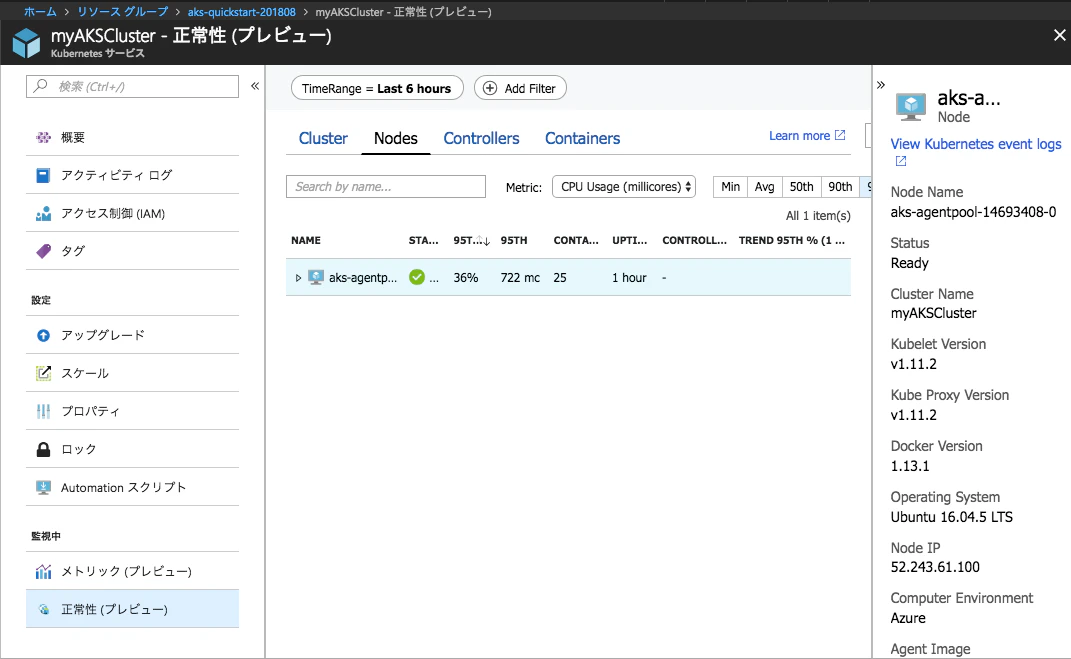The width and height of the screenshot is (1071, 659).
Task: Go to aks-quickstart-201808 breadcrumb
Action: [x=242, y=12]
